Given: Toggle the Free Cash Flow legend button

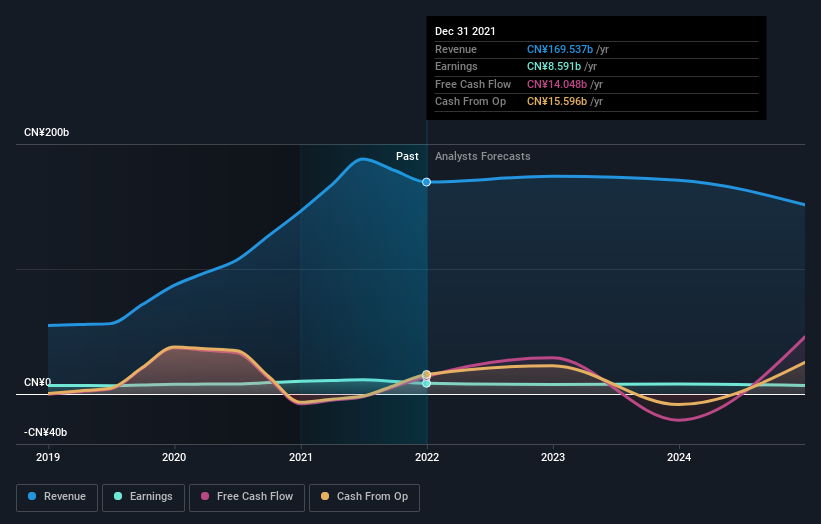Looking at the screenshot, I should point(247,497).
